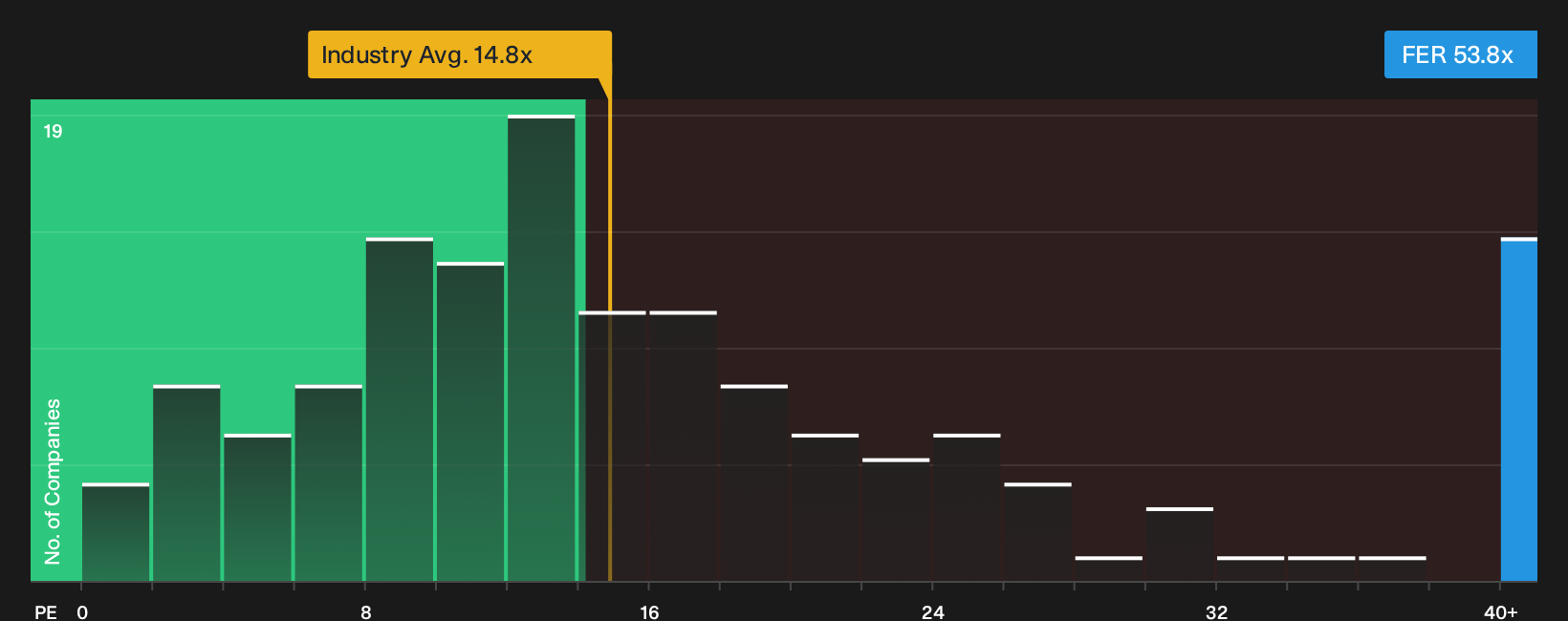1568x621 pixels.
Task: Click the FER 53.8x badge
Action: coord(1460,54)
